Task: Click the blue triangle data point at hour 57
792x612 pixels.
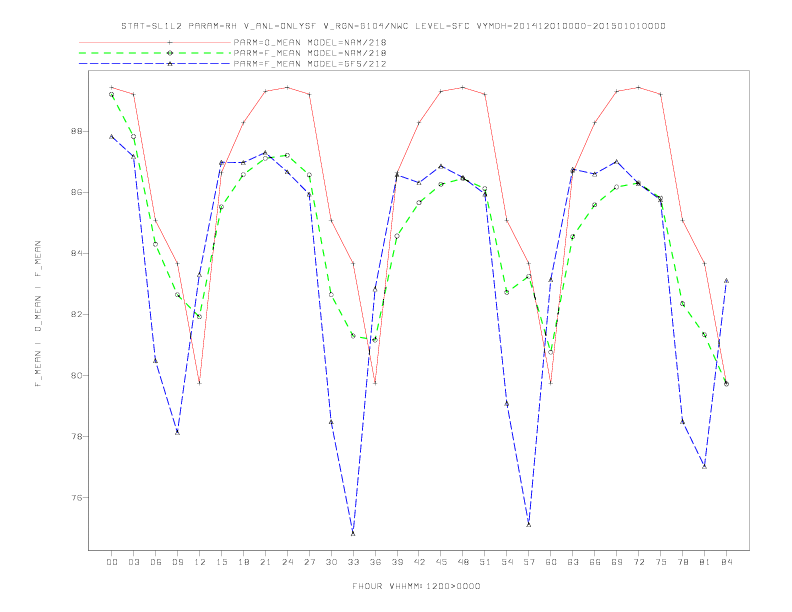Action: [x=529, y=525]
